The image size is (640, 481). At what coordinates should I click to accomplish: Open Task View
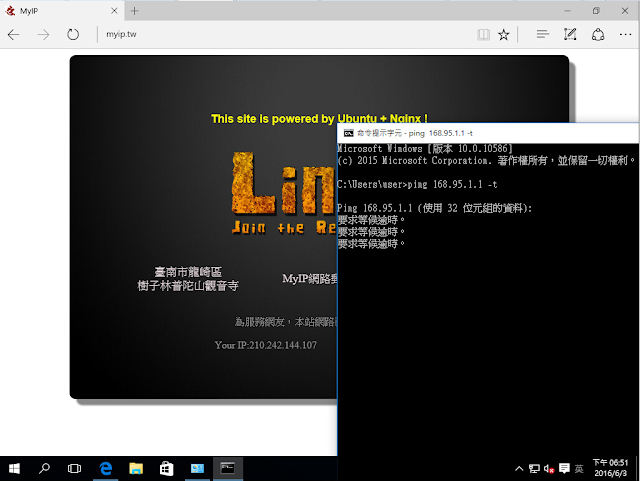pos(74,468)
